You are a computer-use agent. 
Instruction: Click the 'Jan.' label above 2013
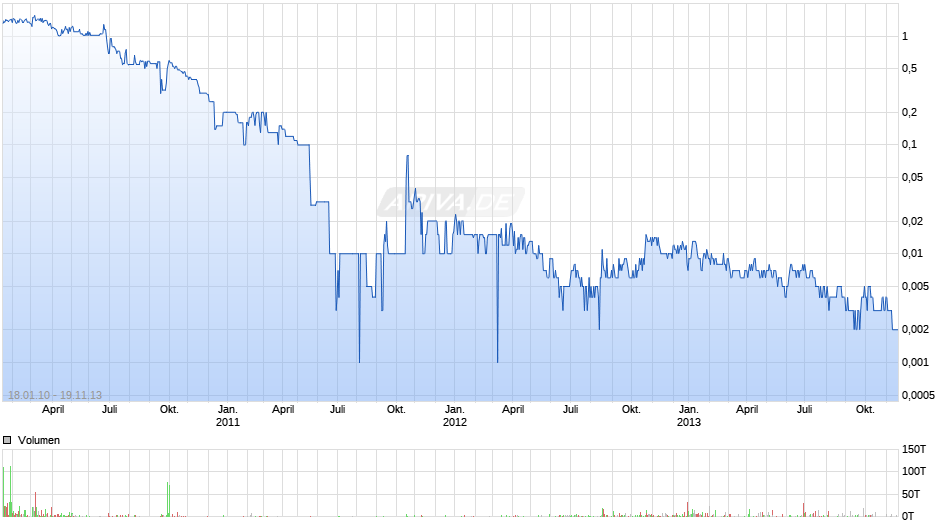pos(689,410)
